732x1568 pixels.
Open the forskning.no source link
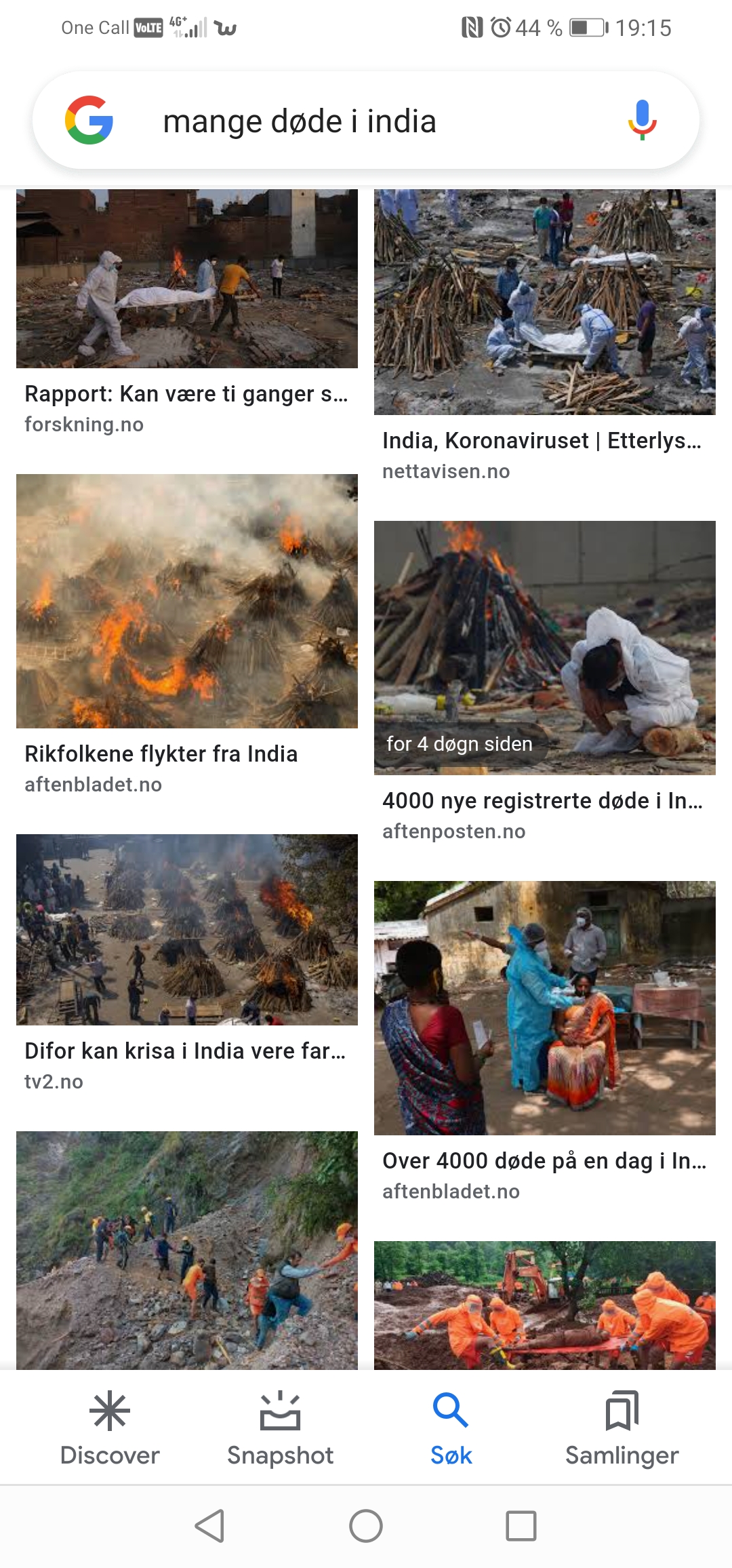pos(84,425)
